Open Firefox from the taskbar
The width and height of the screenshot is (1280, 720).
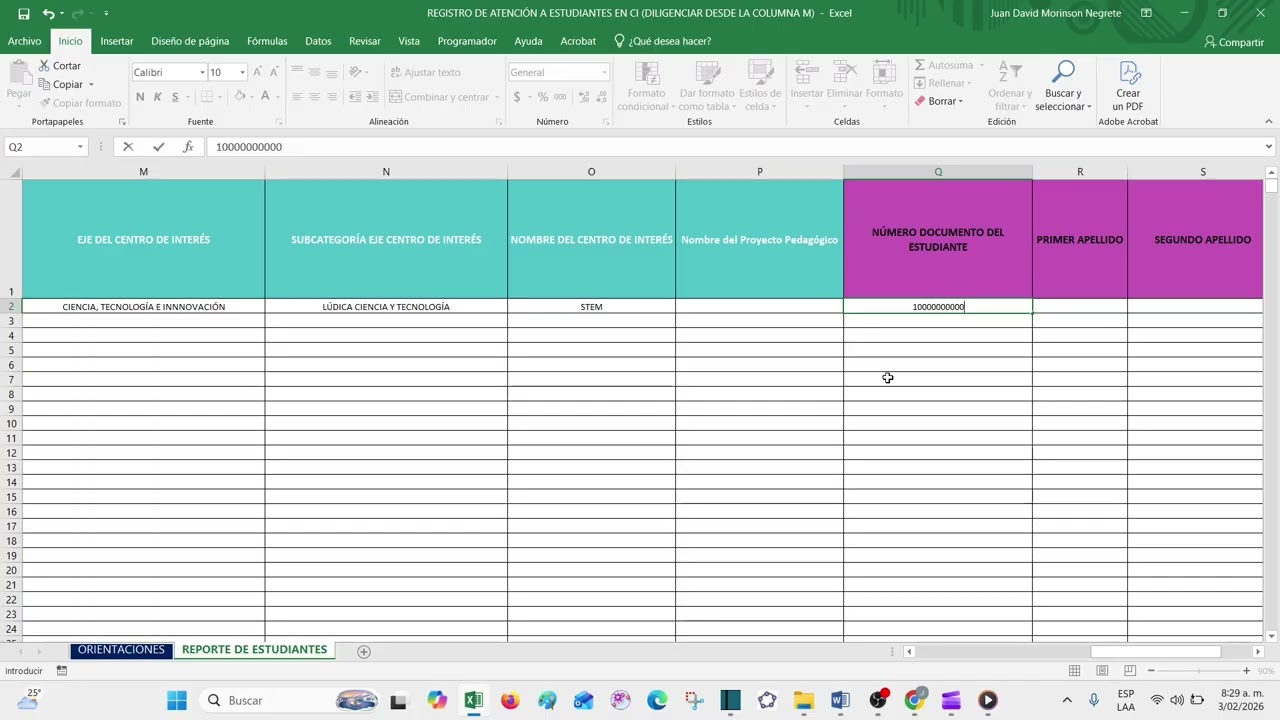coord(510,700)
